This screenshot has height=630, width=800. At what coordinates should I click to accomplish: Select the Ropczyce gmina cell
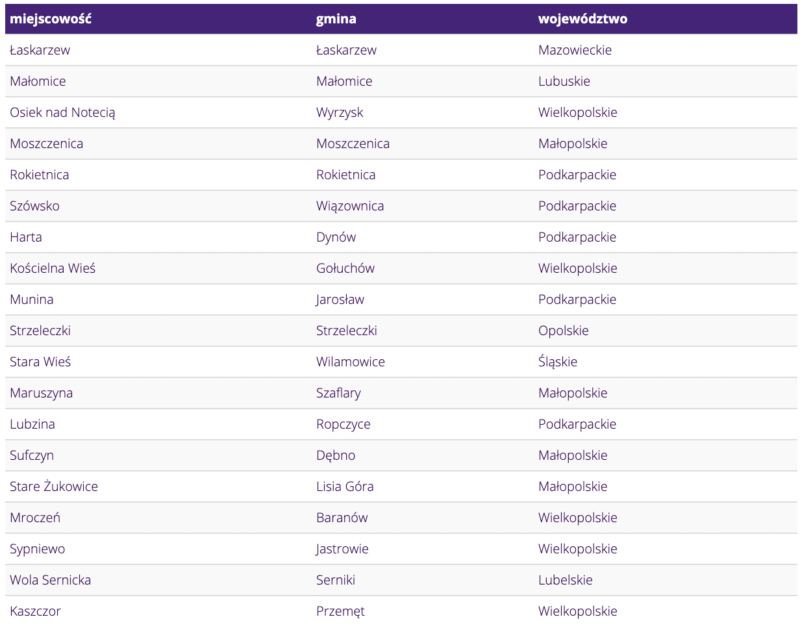coord(343,424)
